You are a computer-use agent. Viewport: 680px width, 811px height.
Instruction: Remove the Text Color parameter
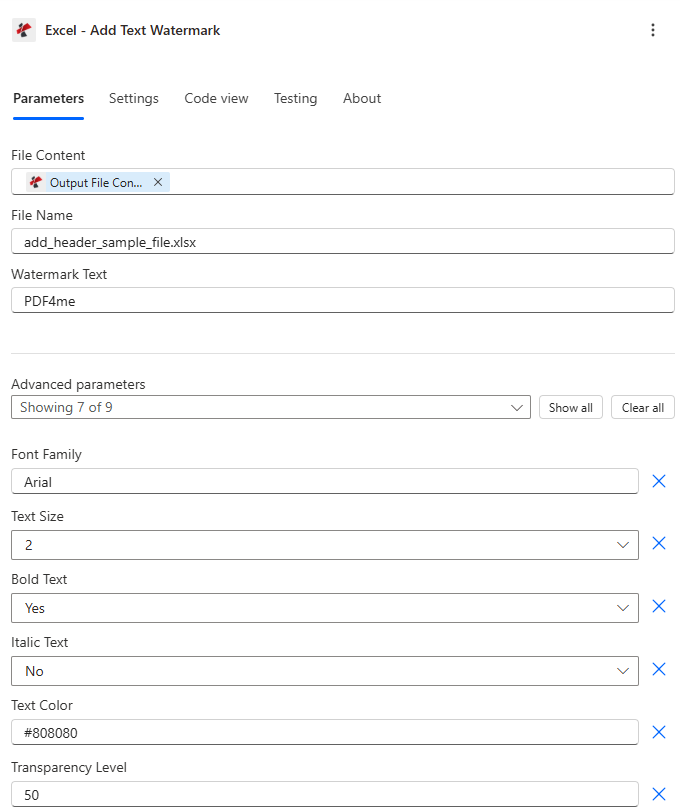pyautogui.click(x=659, y=732)
